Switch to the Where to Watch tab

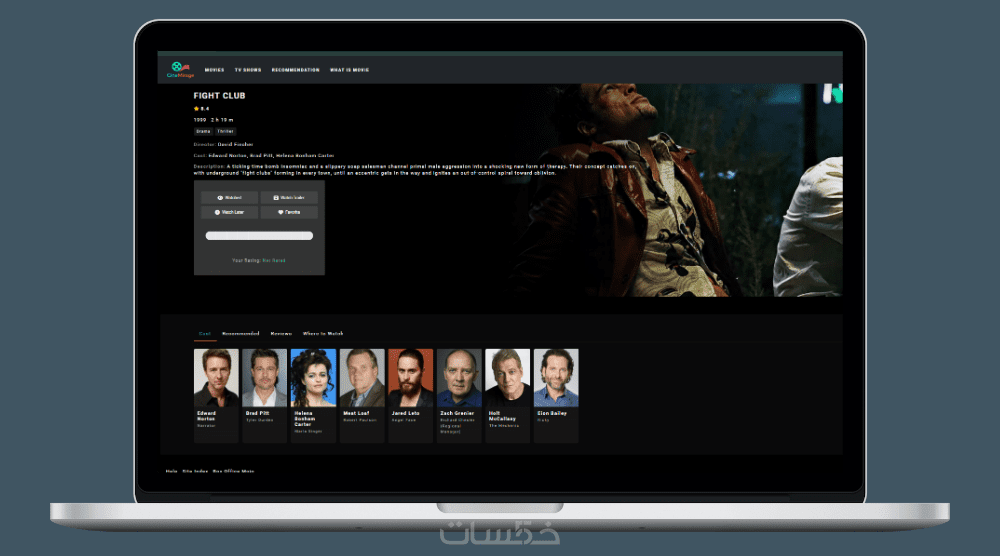coord(323,333)
